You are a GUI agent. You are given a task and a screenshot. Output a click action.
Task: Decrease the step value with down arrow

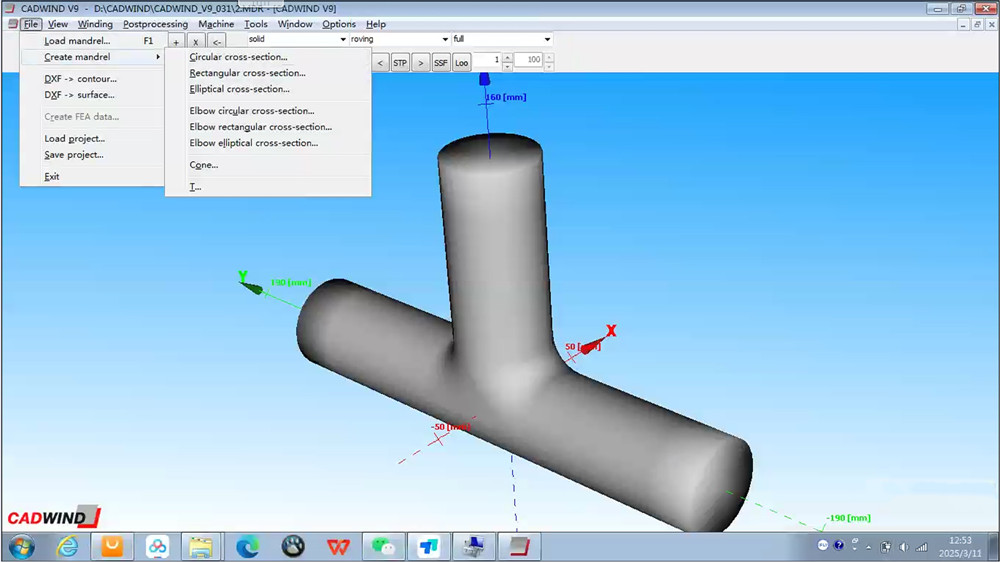pyautogui.click(x=508, y=66)
